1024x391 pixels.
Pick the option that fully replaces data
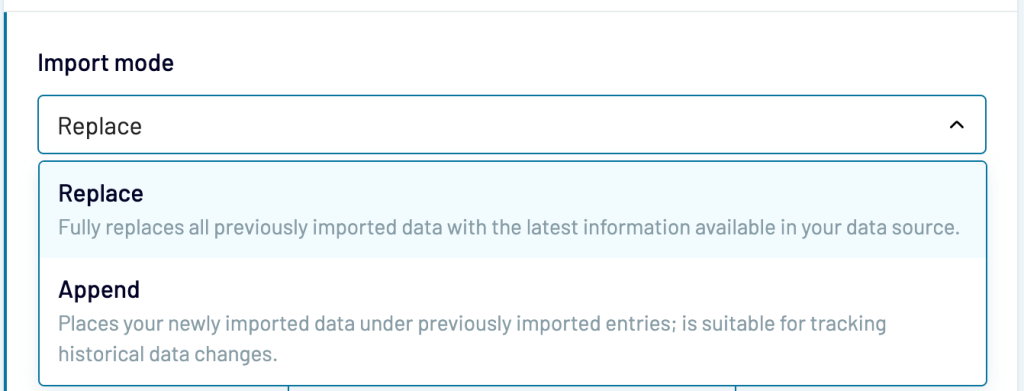pyautogui.click(x=513, y=210)
